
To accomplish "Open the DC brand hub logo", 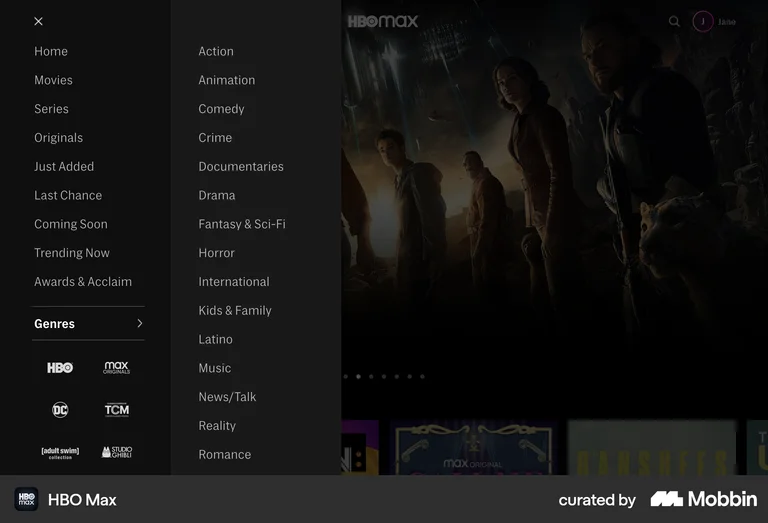I will point(60,410).
